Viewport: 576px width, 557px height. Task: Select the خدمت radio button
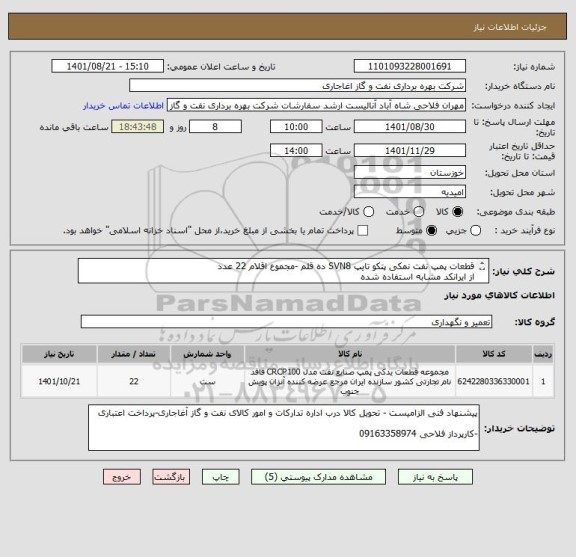(419, 212)
